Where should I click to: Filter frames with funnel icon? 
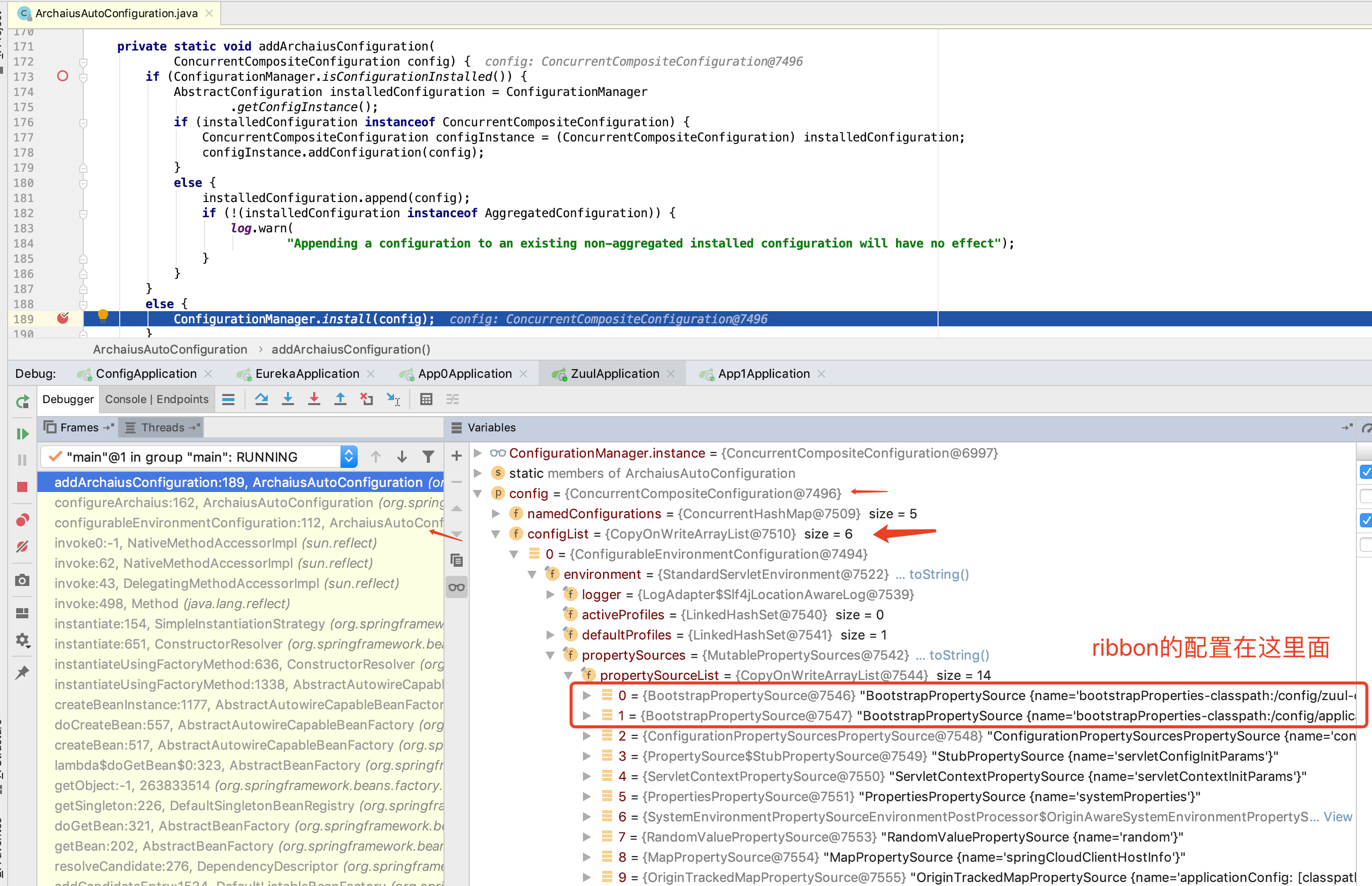pyautogui.click(x=428, y=457)
